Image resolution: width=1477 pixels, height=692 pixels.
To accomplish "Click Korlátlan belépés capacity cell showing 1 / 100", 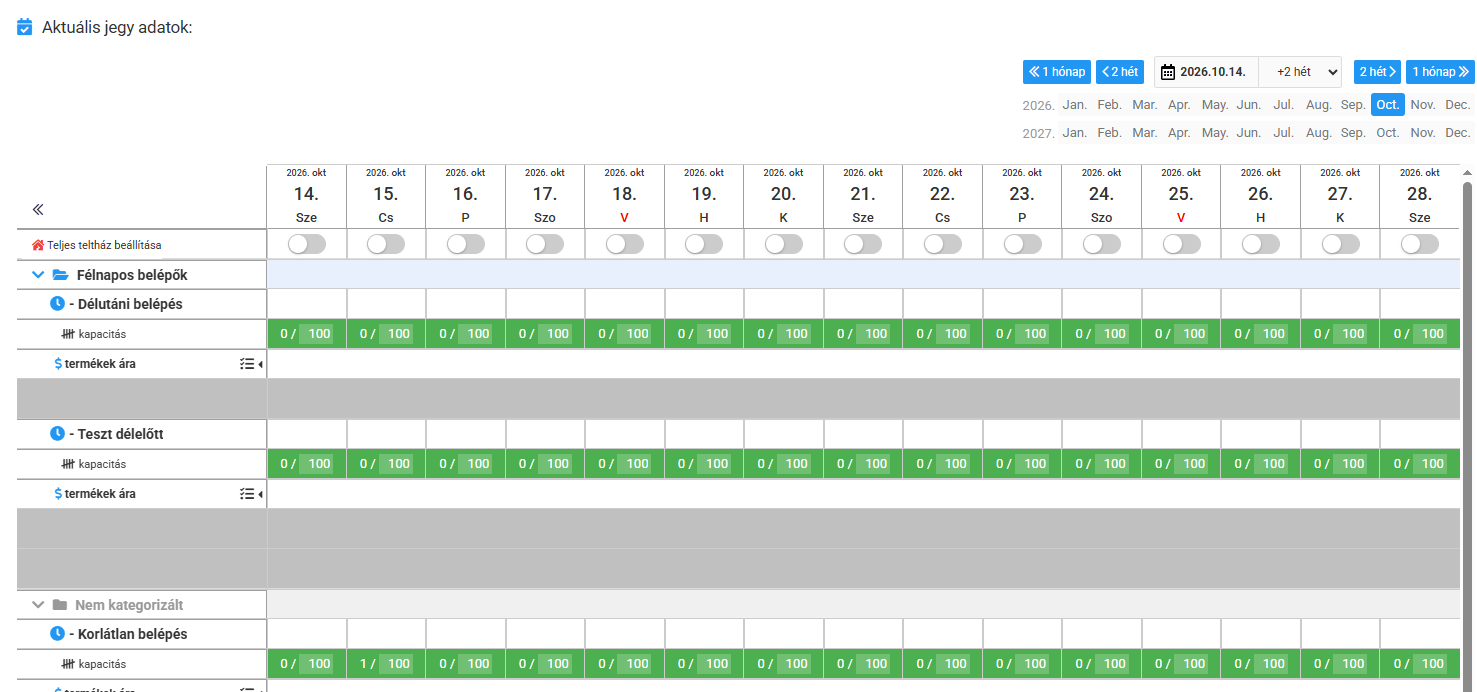I will 386,664.
